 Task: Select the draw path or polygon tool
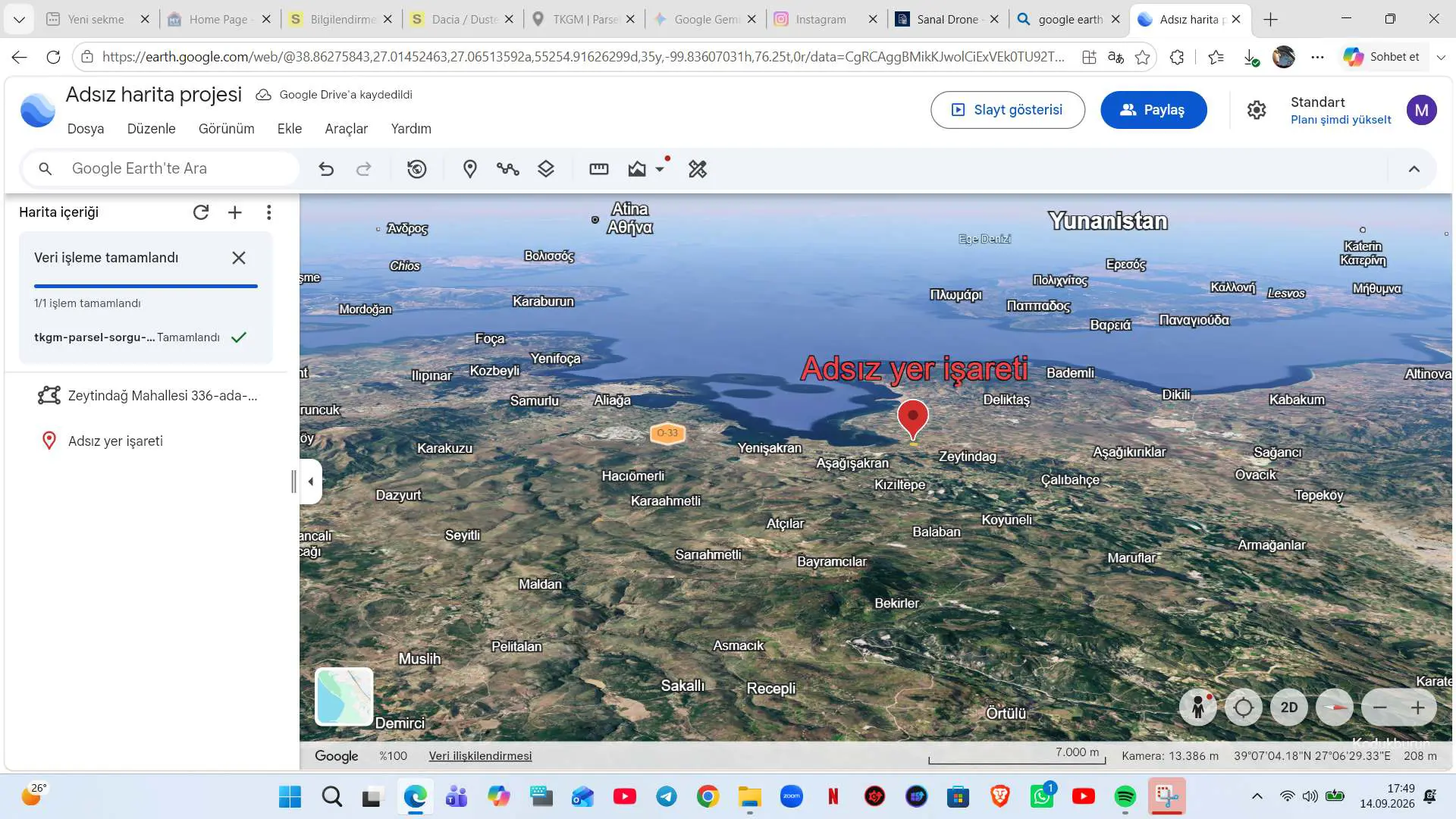pyautogui.click(x=508, y=169)
